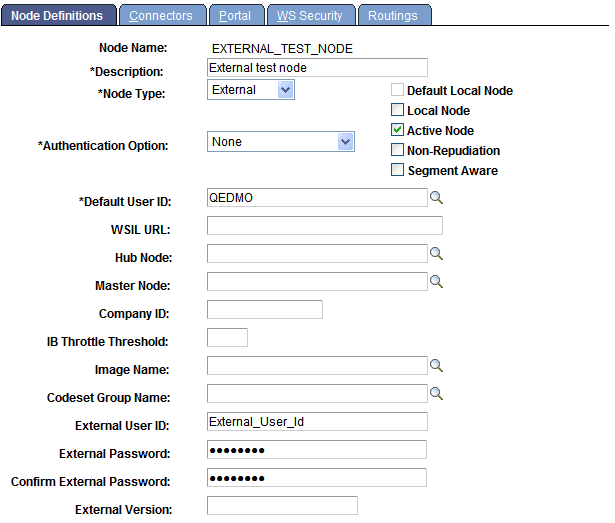Click the Hub Node input field
Viewport: 615px width, 523px height.
[317, 253]
